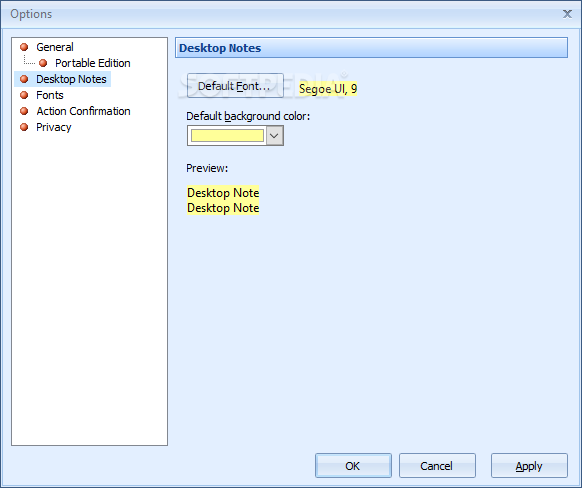Click the Default background color label

point(248,116)
